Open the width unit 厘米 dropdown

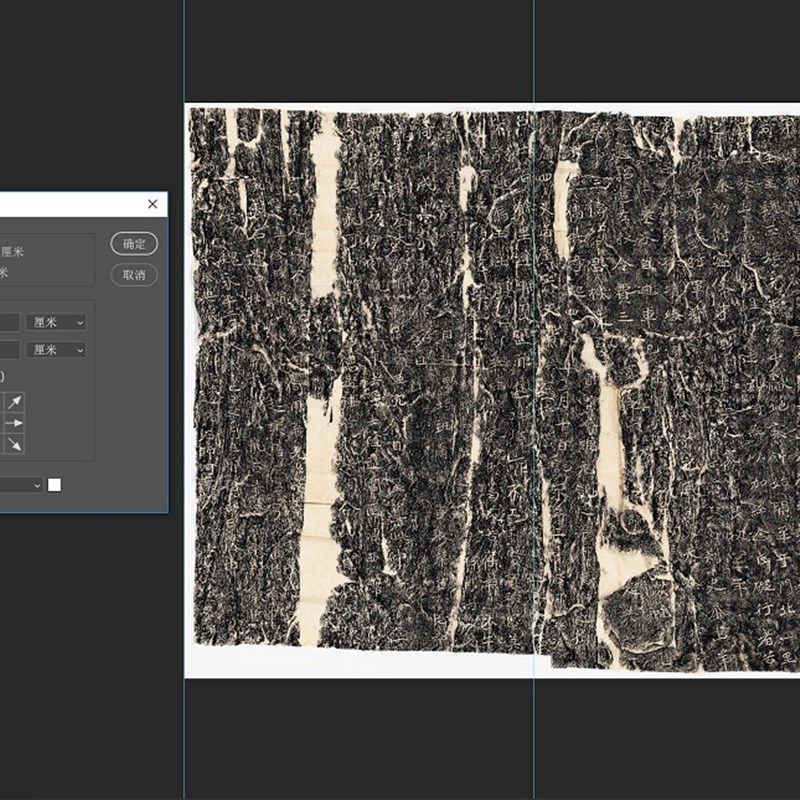point(56,322)
